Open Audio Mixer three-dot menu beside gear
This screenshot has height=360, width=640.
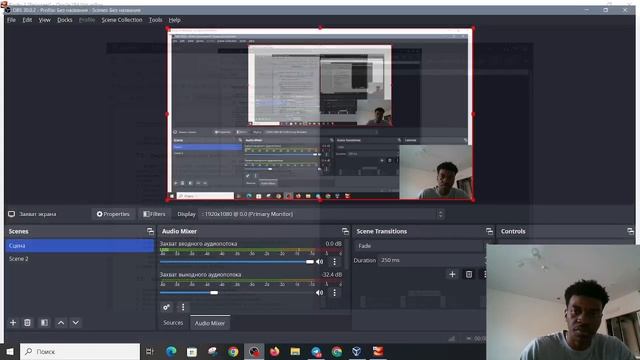183,307
